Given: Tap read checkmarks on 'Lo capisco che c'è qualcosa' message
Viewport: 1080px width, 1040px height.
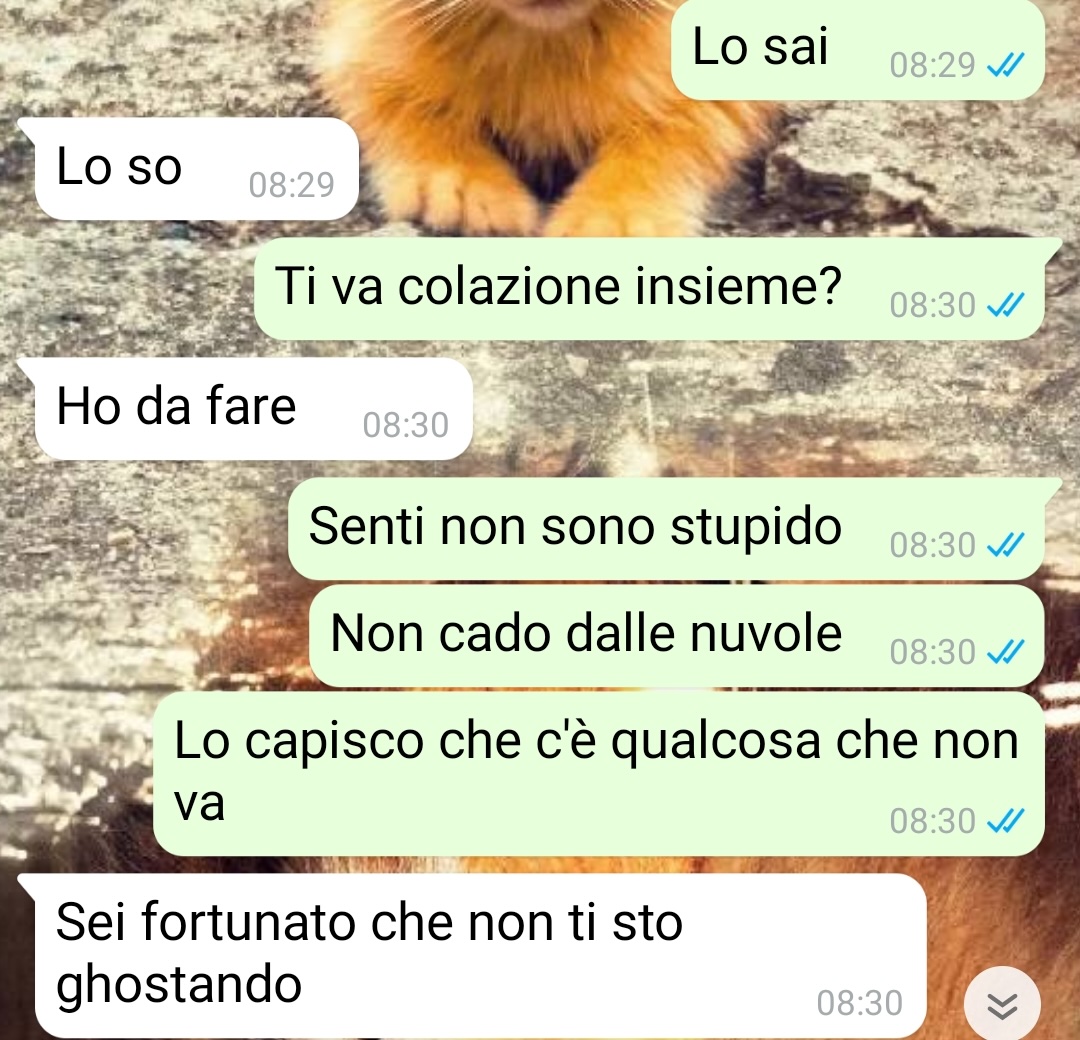Looking at the screenshot, I should pyautogui.click(x=1006, y=820).
